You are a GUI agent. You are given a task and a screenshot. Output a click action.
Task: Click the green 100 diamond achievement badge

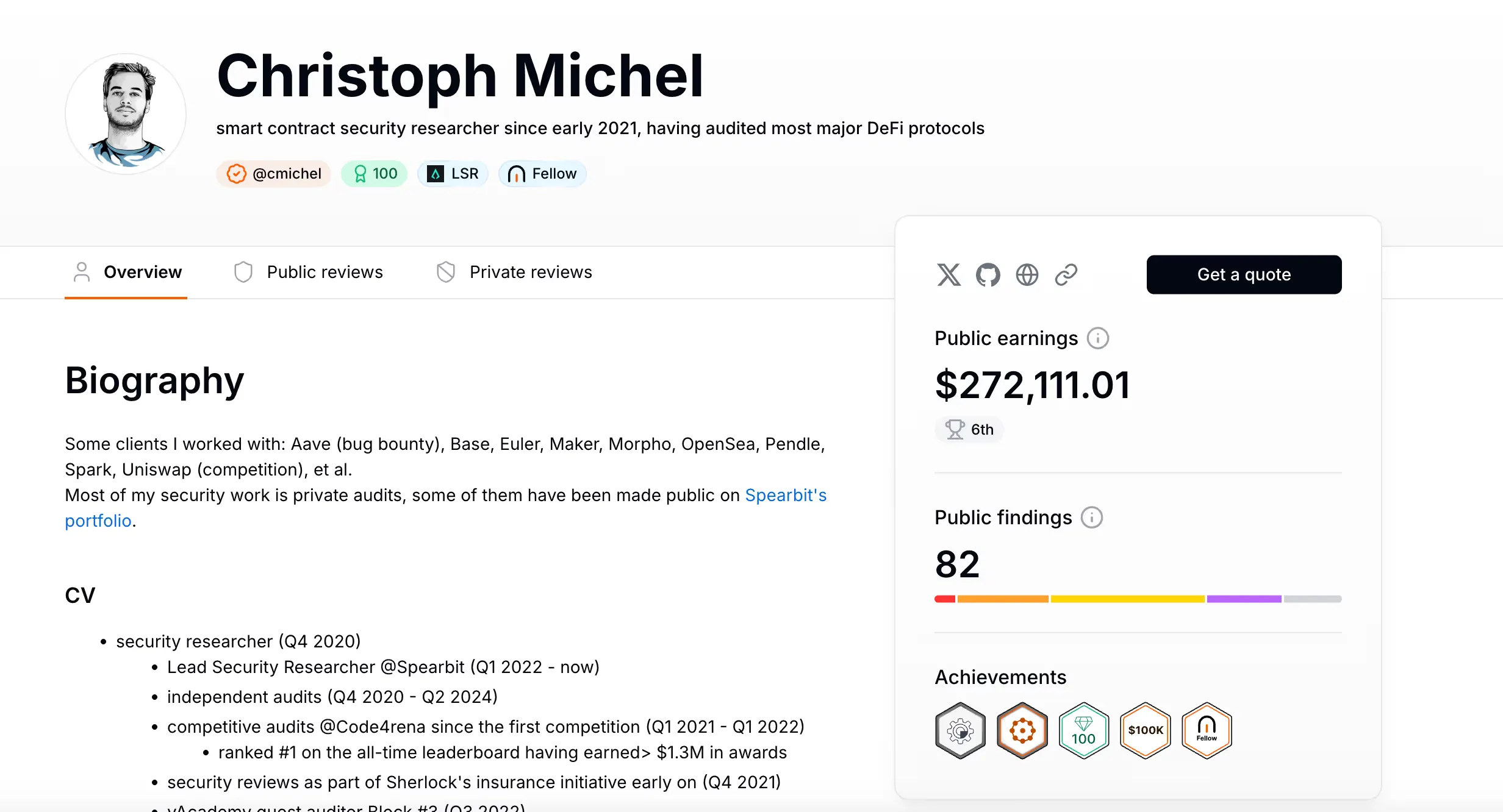(x=1084, y=730)
